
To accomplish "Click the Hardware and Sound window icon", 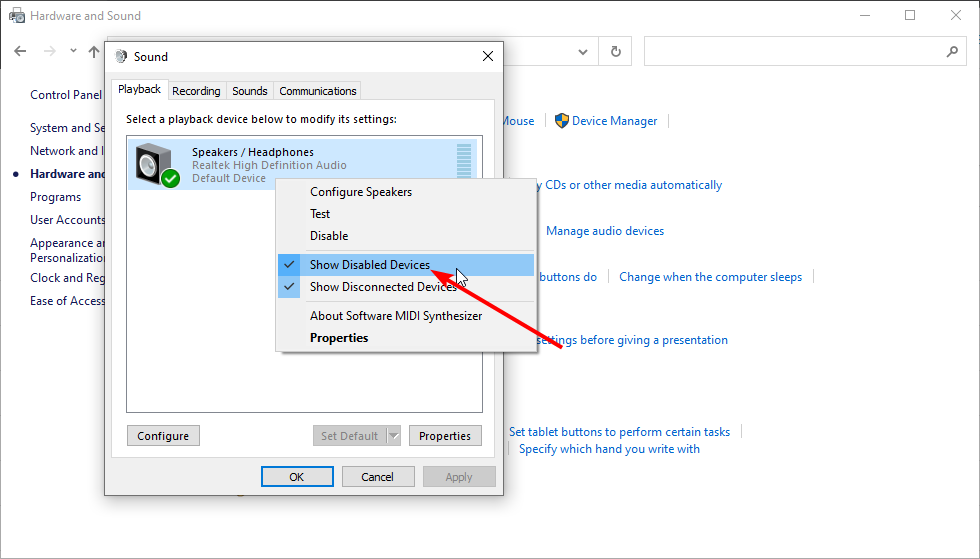I will coord(17,16).
